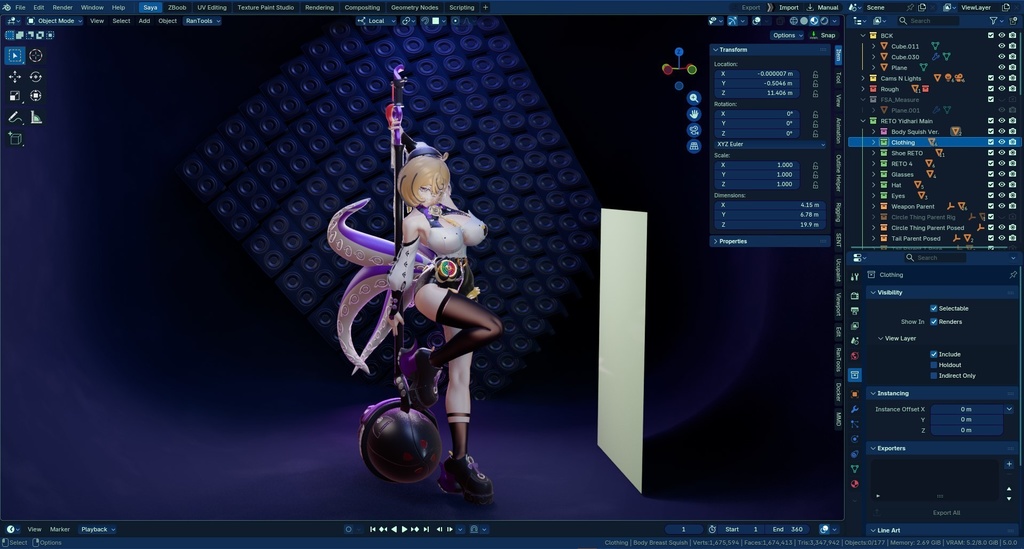
Task: Click the Manual button
Action: 823,7
